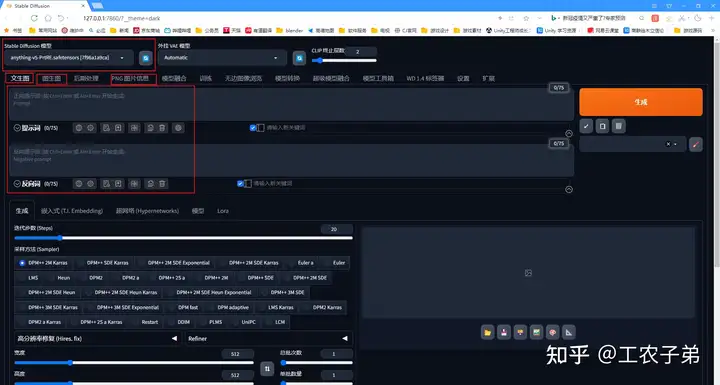Refresh the external VAE model list
The width and height of the screenshot is (720, 385).
pyautogui.click(x=299, y=58)
